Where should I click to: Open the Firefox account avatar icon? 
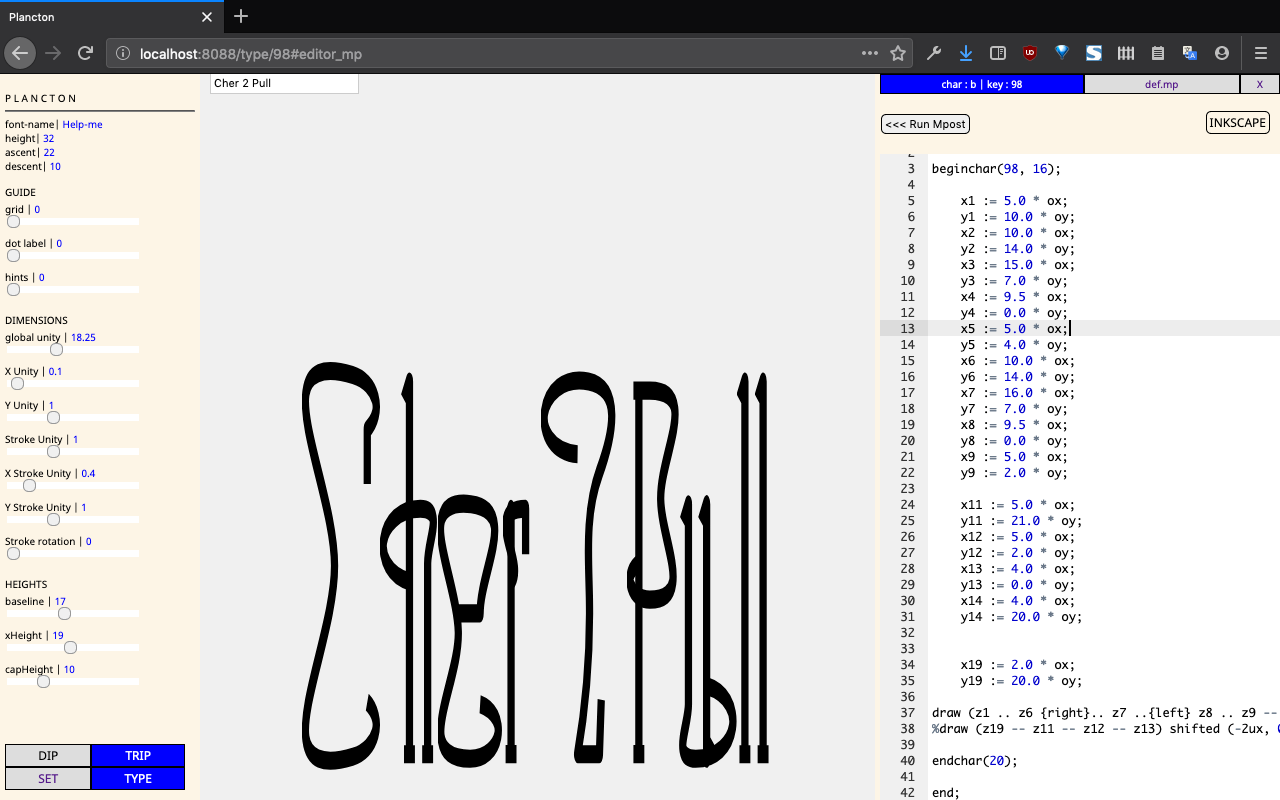1221,53
